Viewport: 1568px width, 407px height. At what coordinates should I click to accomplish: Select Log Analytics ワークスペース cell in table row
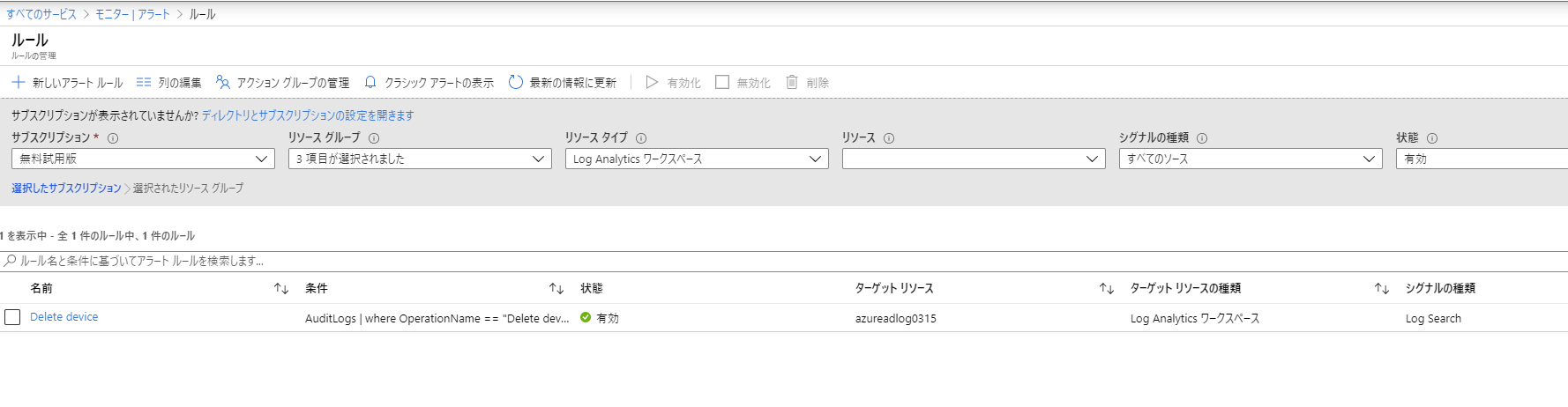1195,319
